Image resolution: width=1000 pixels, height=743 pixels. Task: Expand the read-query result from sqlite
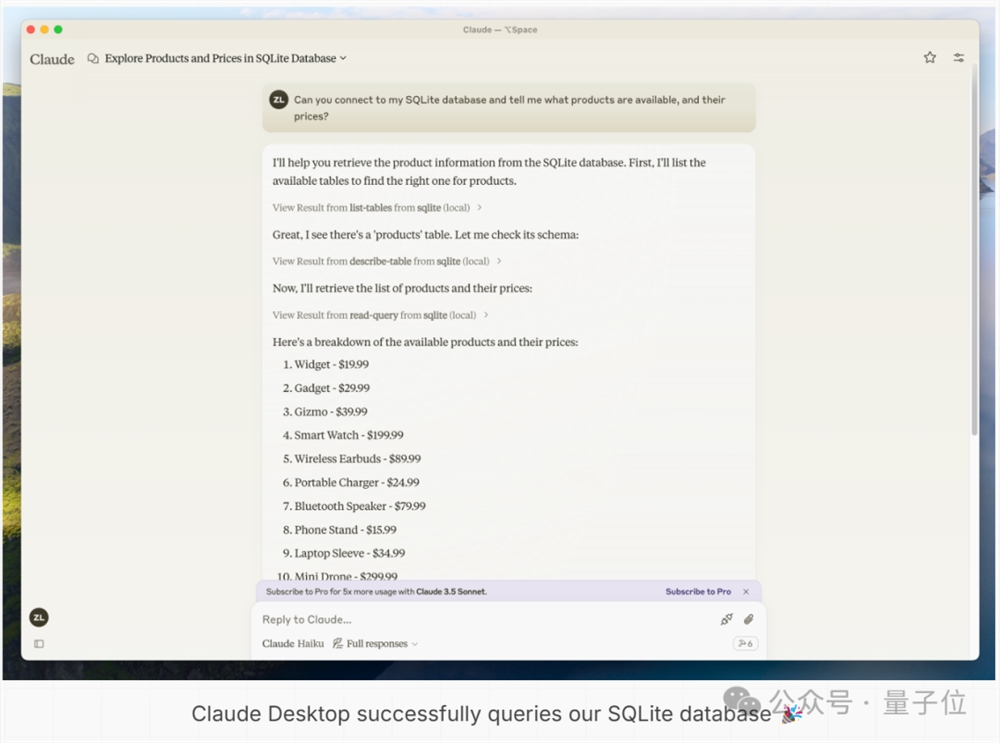tap(380, 315)
